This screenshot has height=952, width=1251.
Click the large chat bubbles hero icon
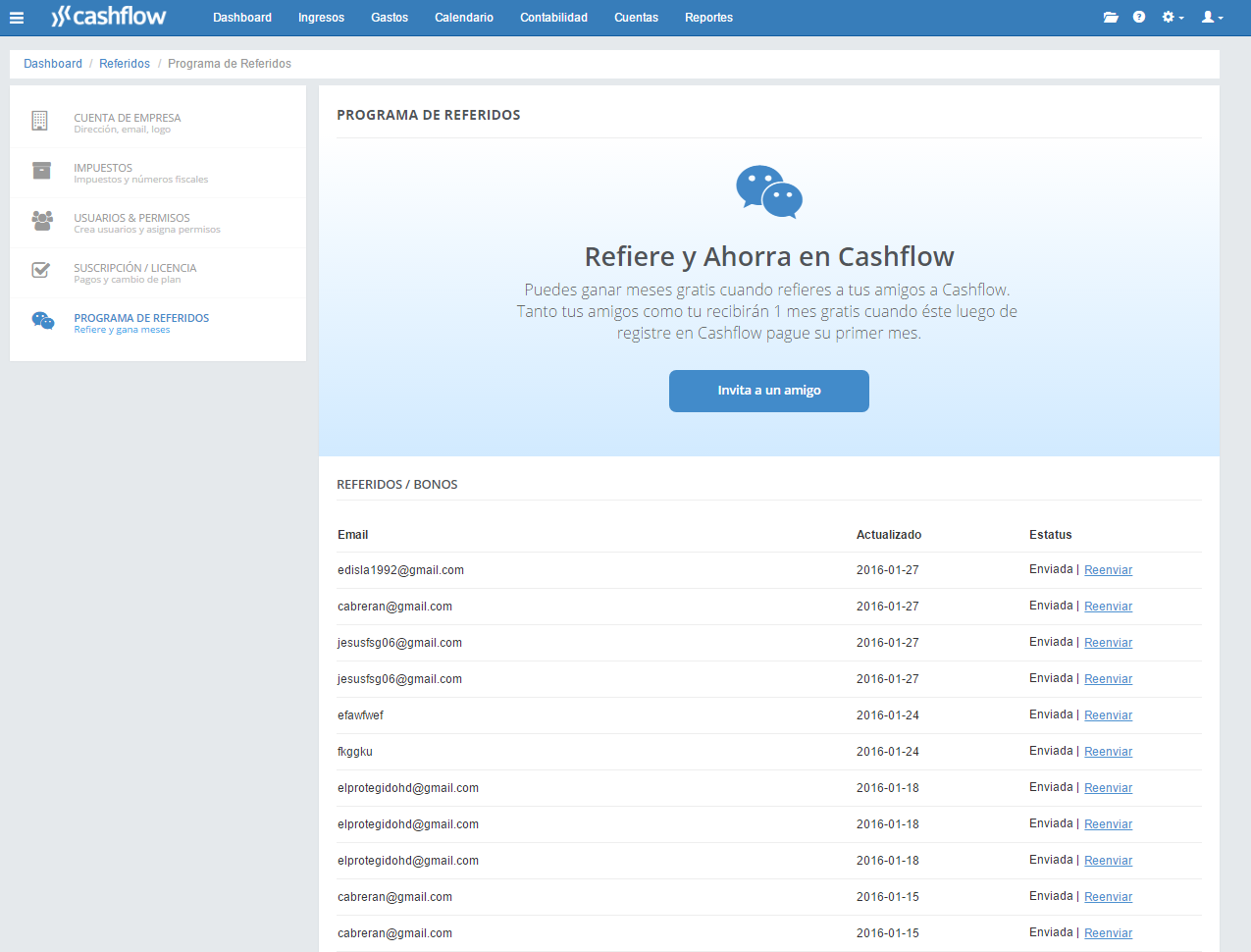[x=769, y=191]
